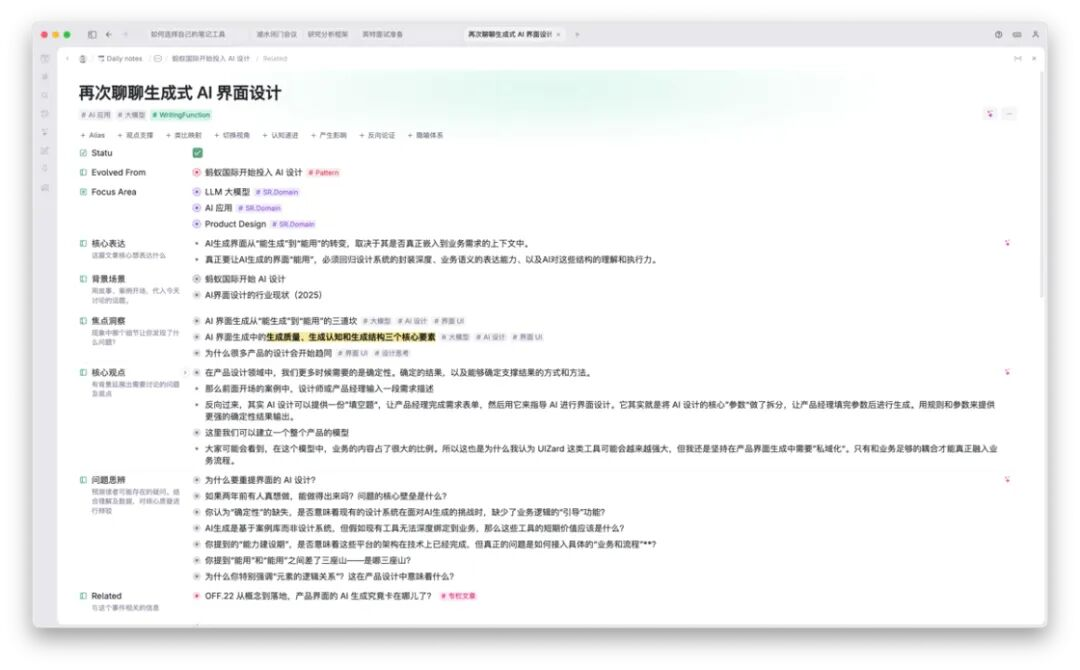Image resolution: width=1080 pixels, height=670 pixels.
Task: Click the + Alias field button
Action: [92, 135]
